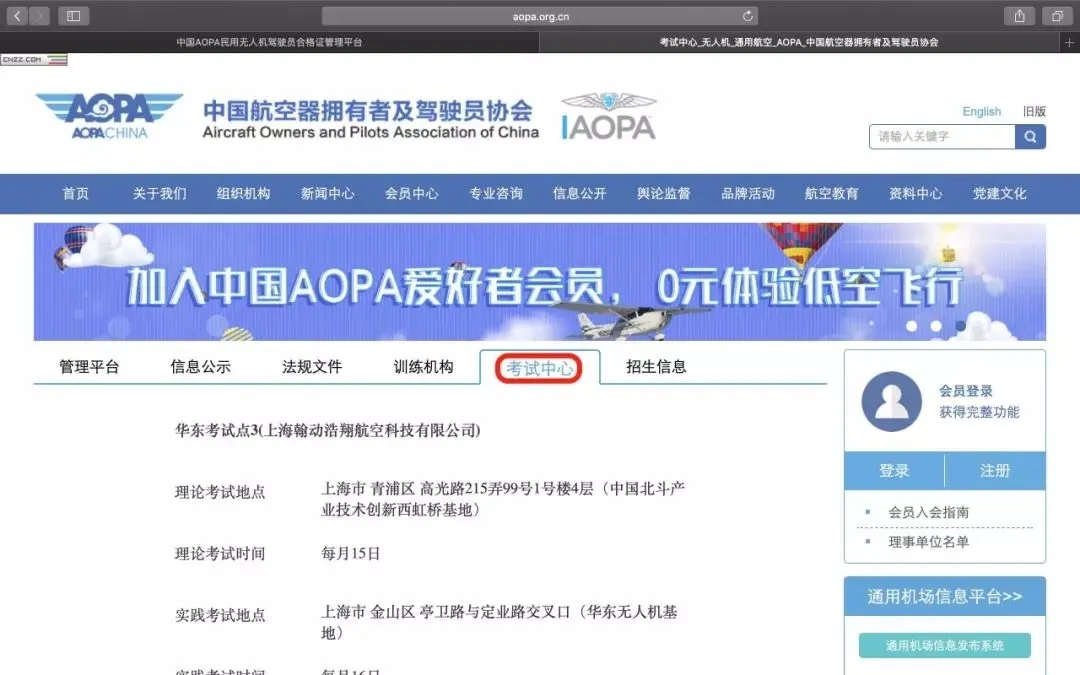This screenshot has width=1080, height=675.
Task: Switch to the 考试中心 tab
Action: 539,368
